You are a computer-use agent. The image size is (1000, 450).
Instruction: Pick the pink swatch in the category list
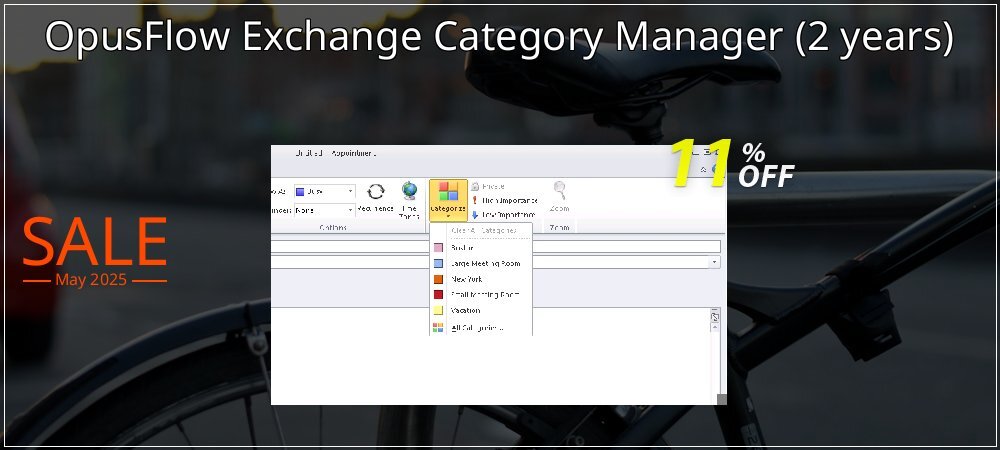pyautogui.click(x=438, y=247)
